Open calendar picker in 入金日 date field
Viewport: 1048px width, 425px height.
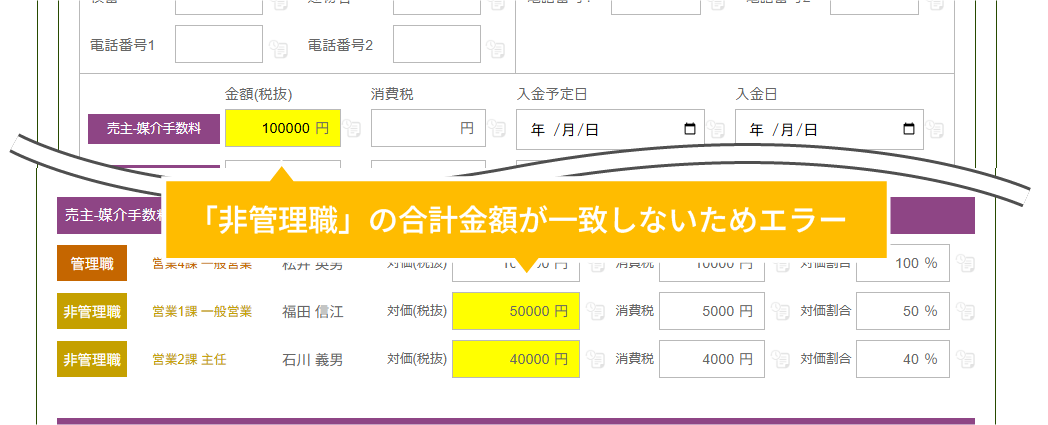click(908, 129)
